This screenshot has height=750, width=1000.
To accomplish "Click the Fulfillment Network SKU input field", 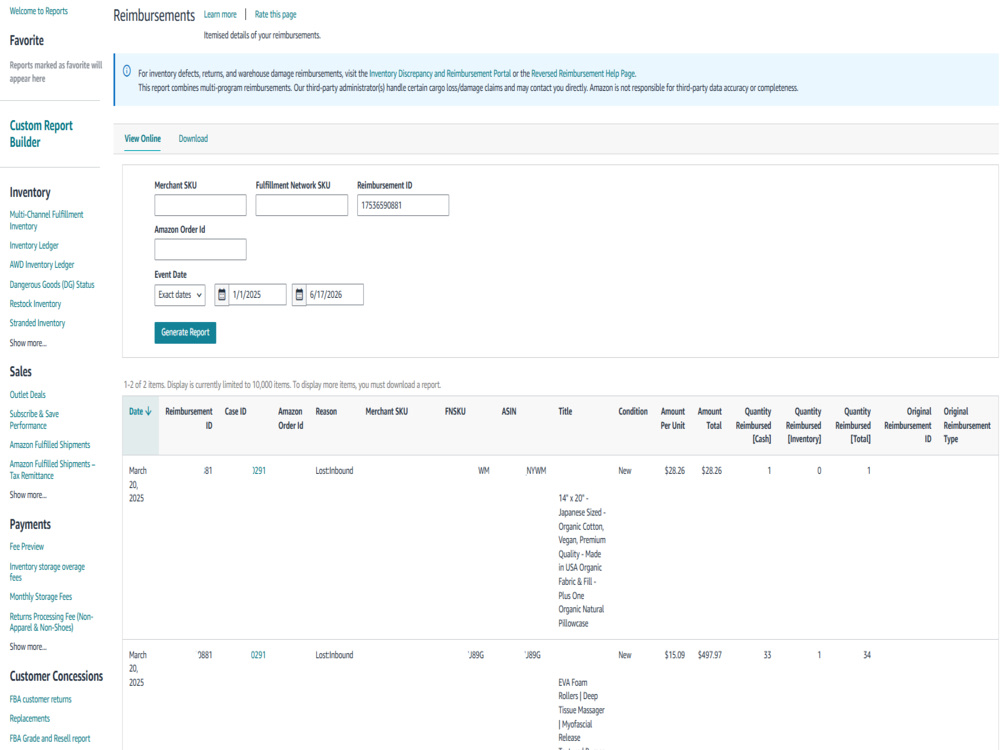I will coord(302,205).
